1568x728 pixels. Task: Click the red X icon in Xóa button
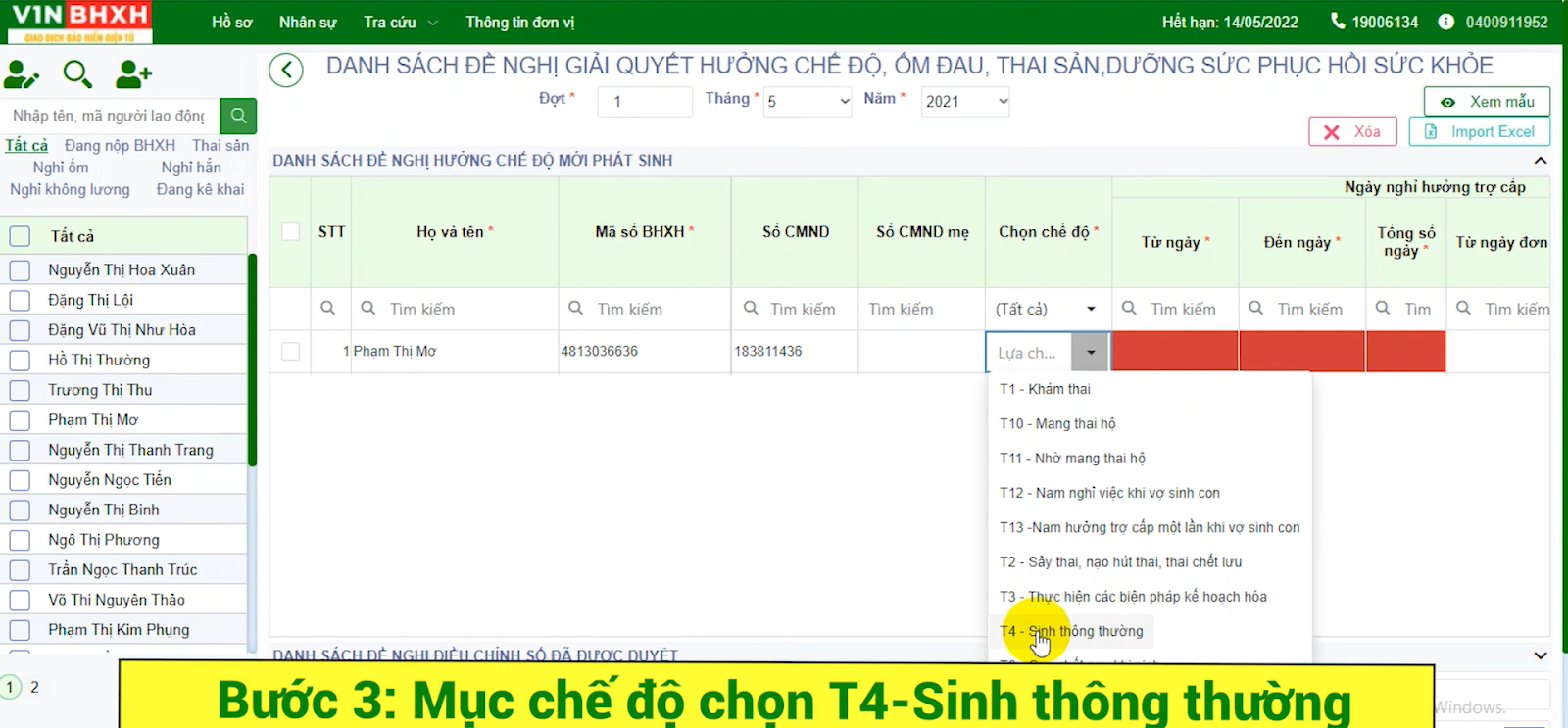click(x=1331, y=132)
